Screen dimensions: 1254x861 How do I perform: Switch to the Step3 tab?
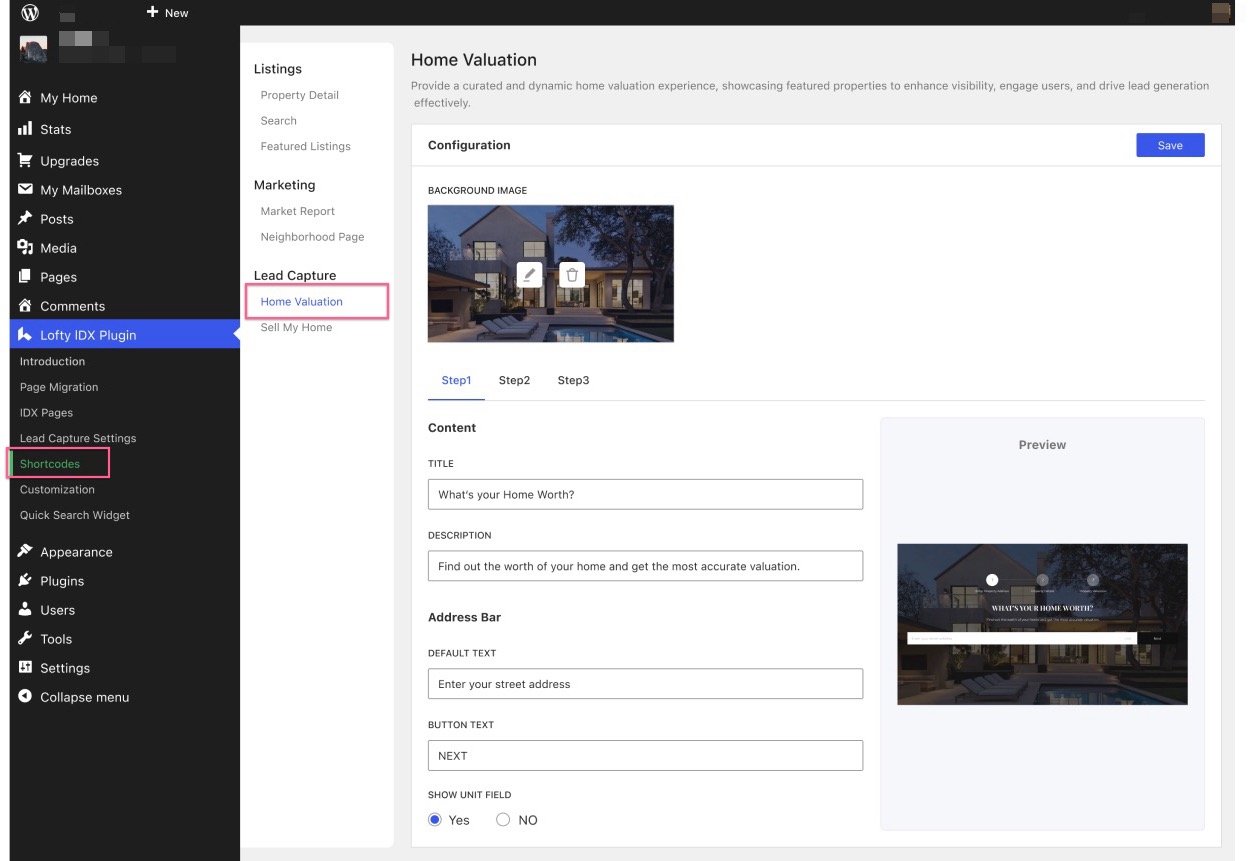point(573,380)
